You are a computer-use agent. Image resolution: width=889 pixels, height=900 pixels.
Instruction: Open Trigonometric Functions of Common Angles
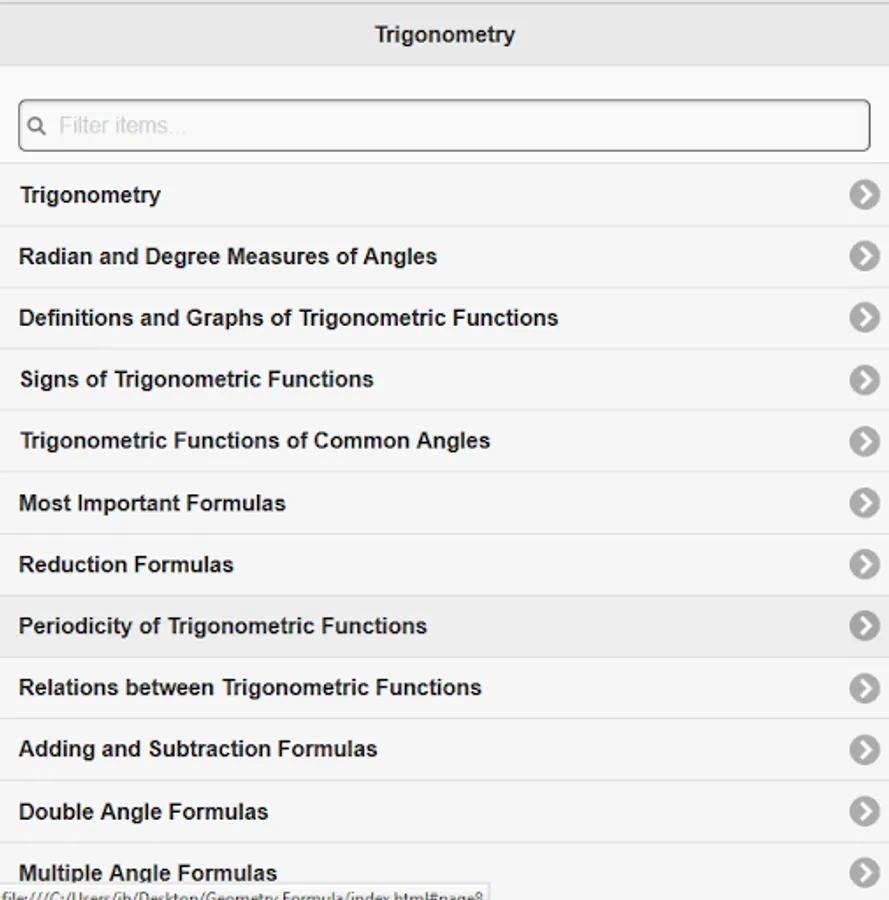[255, 441]
